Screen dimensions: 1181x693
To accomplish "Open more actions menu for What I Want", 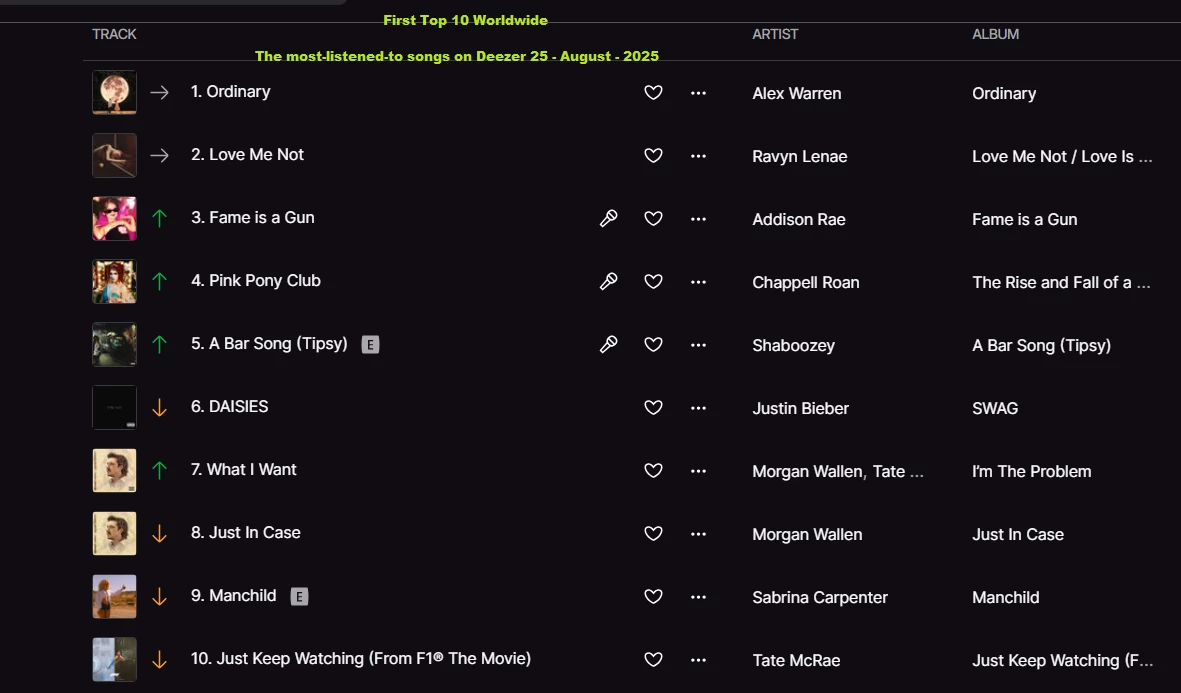I will click(698, 471).
